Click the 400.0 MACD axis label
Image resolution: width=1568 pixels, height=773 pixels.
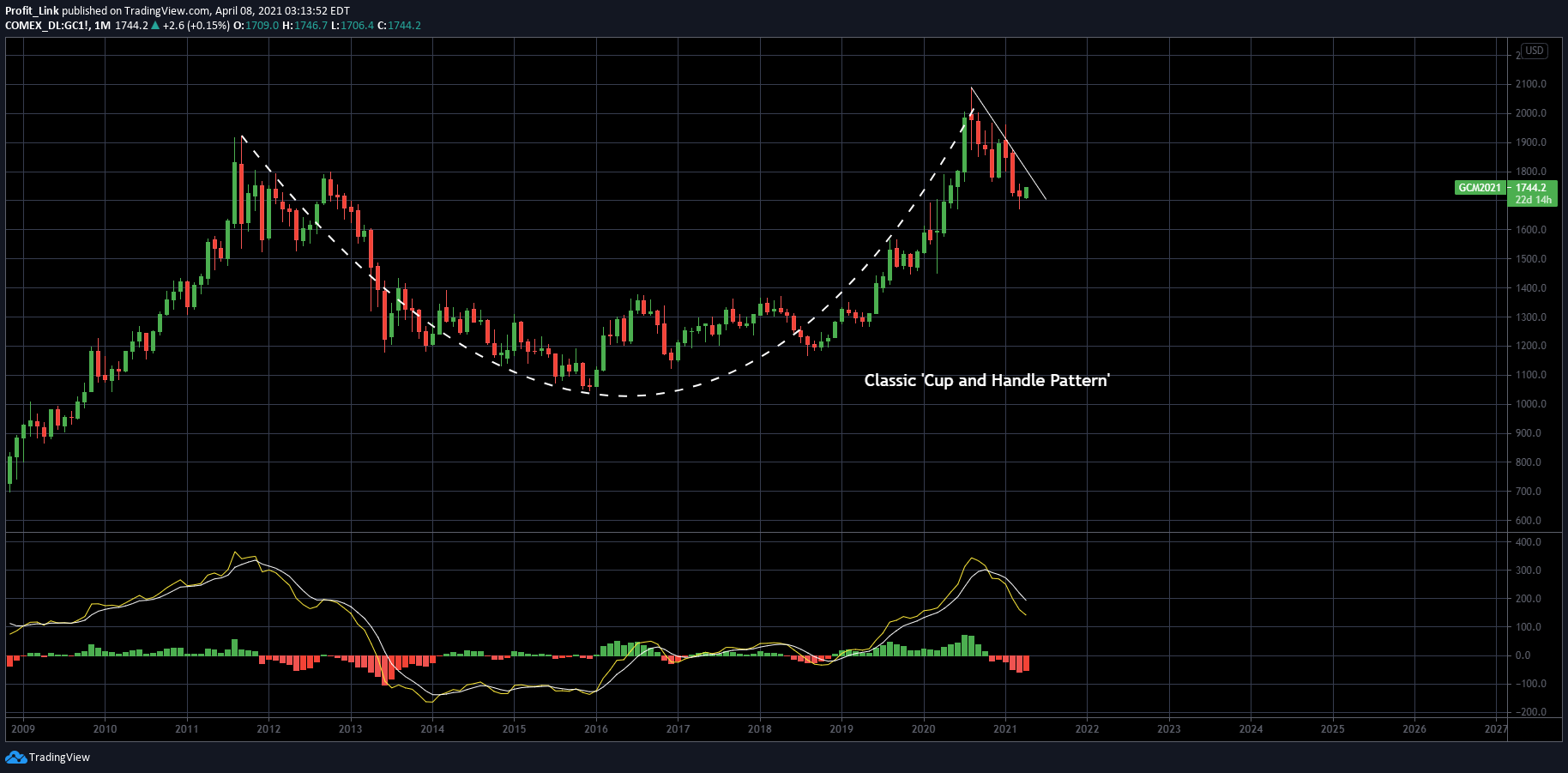click(x=1529, y=542)
